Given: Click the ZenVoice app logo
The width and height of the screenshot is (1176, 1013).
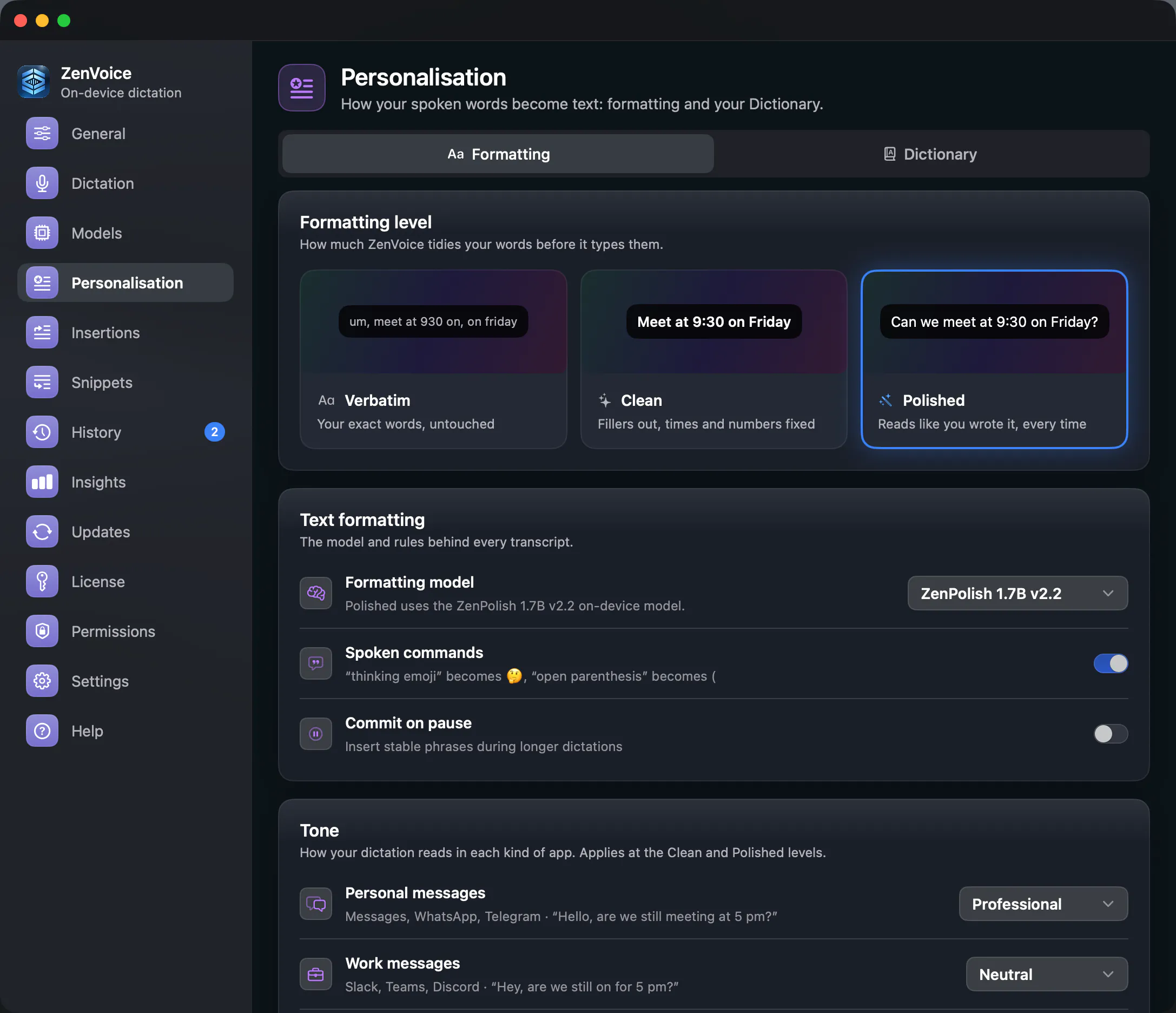Looking at the screenshot, I should 34,82.
